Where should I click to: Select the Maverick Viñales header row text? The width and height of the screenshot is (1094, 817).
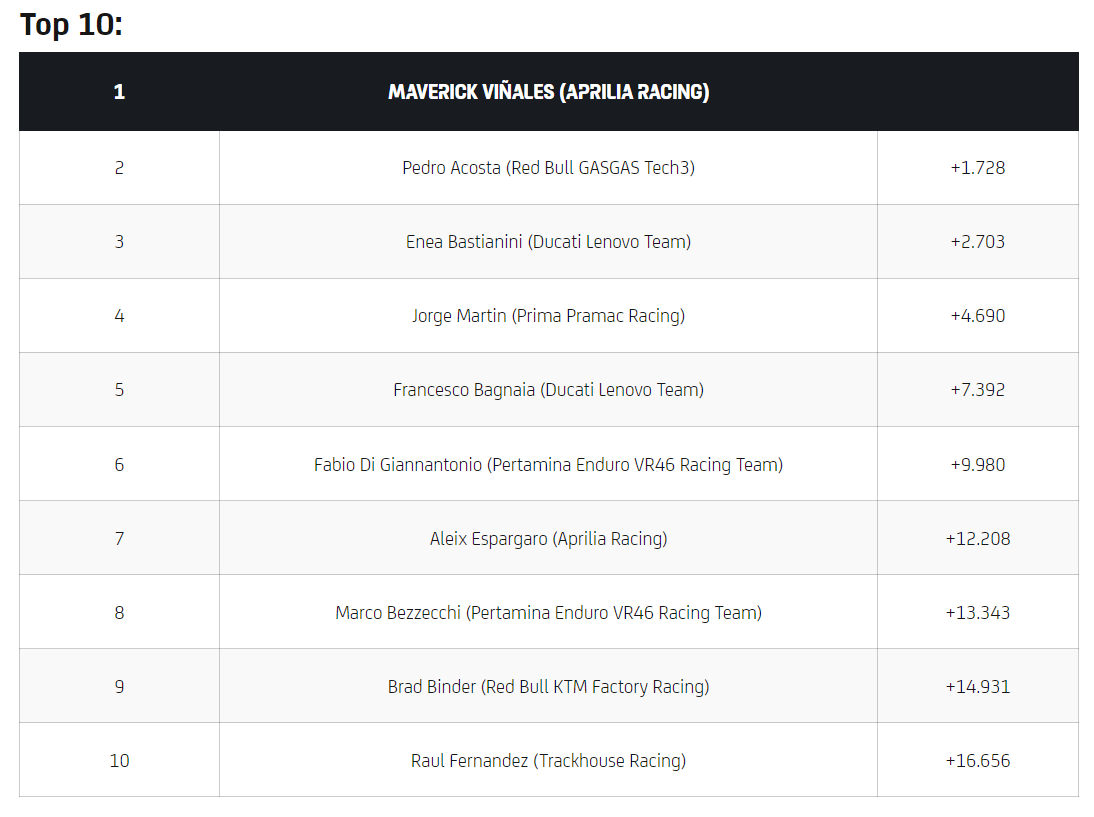548,92
